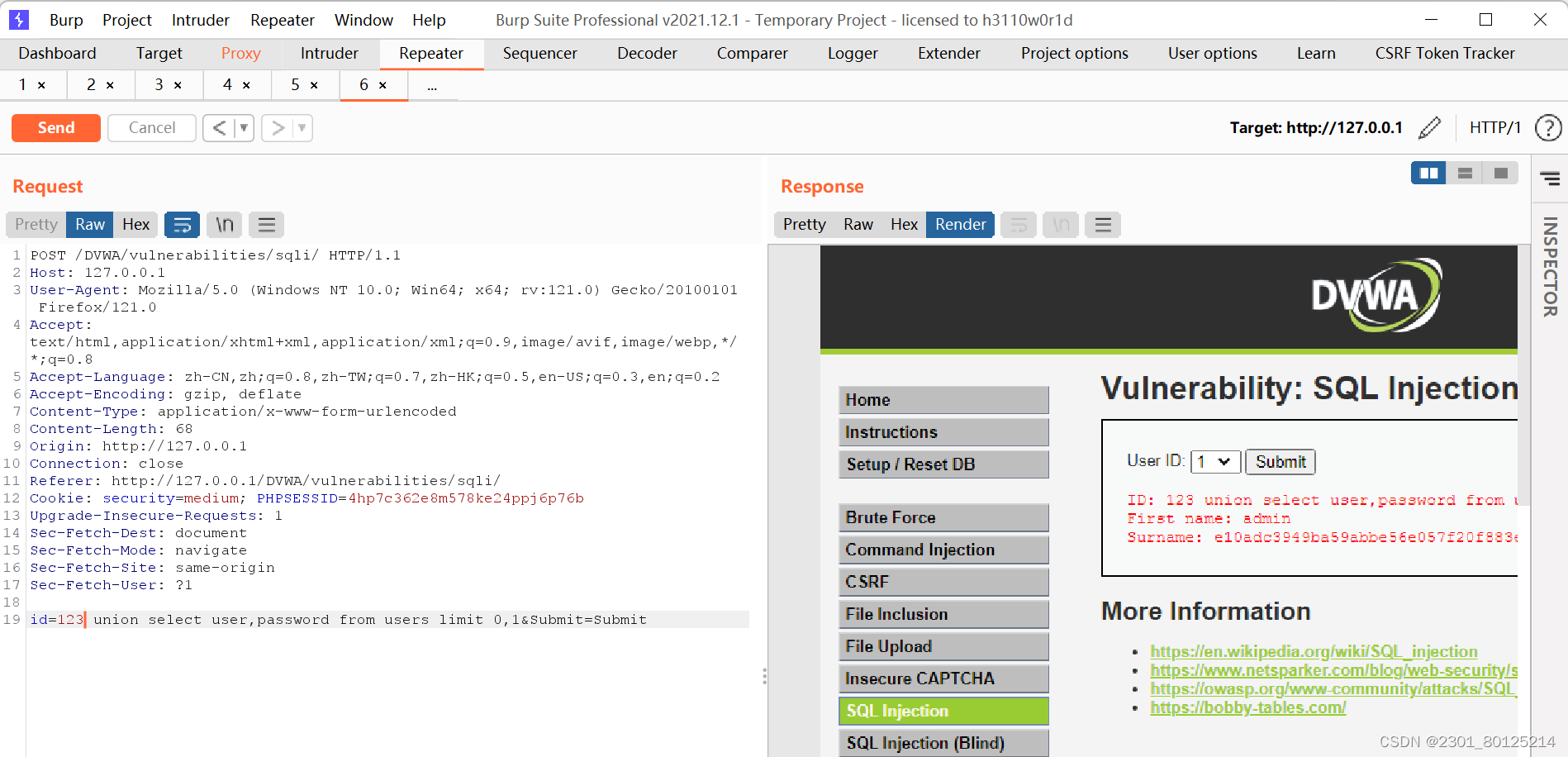Screen dimensions: 1568x757
Task: Open the Help menu
Action: pyautogui.click(x=429, y=20)
